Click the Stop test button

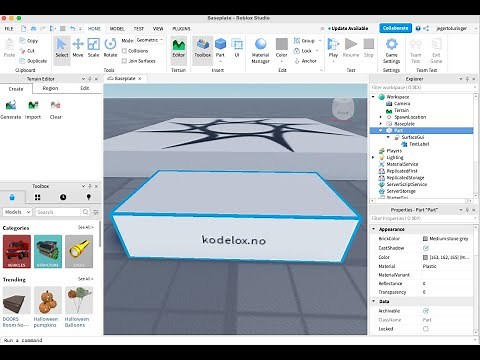tap(369, 48)
